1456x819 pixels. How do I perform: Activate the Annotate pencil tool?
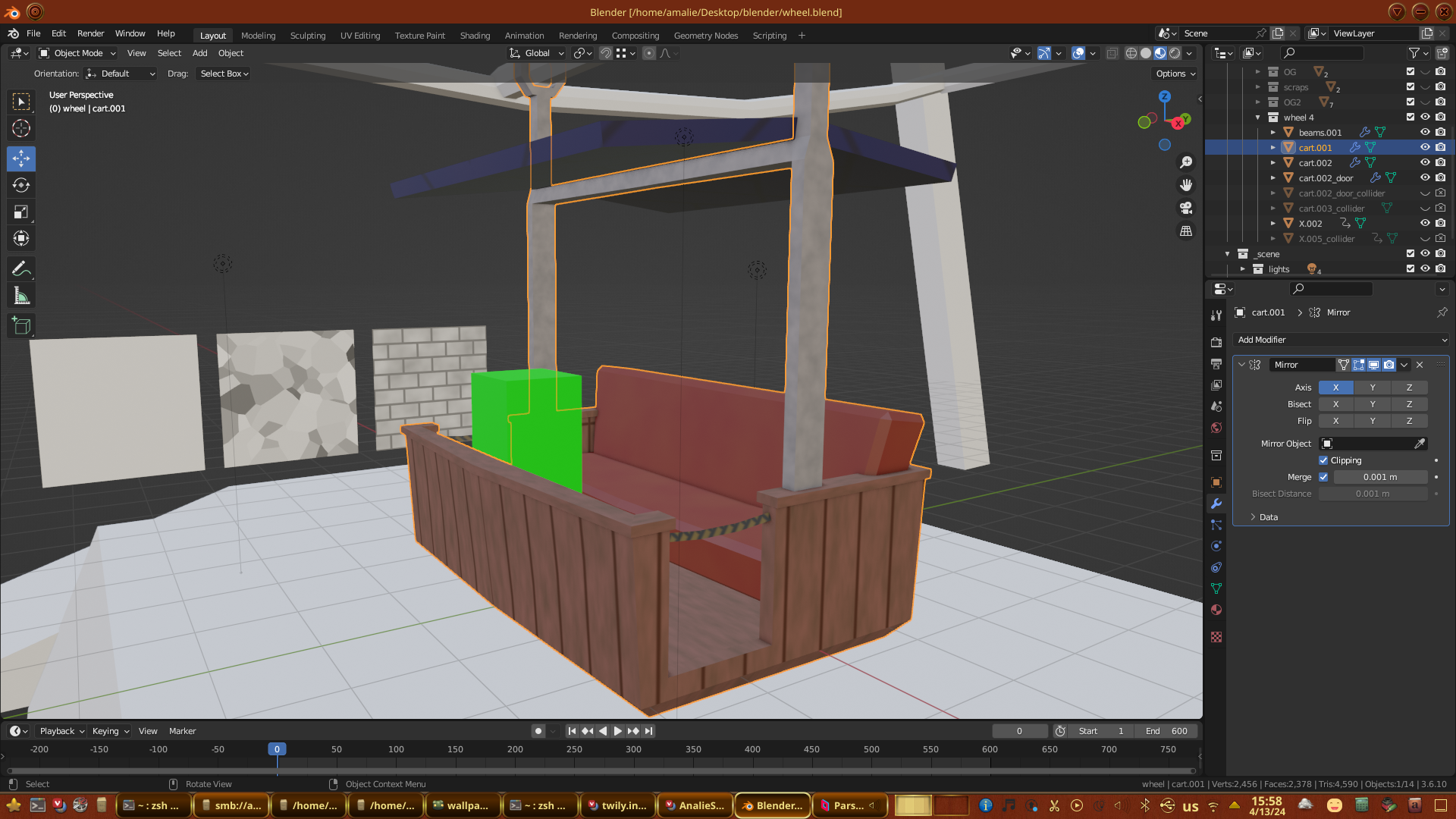(21, 269)
